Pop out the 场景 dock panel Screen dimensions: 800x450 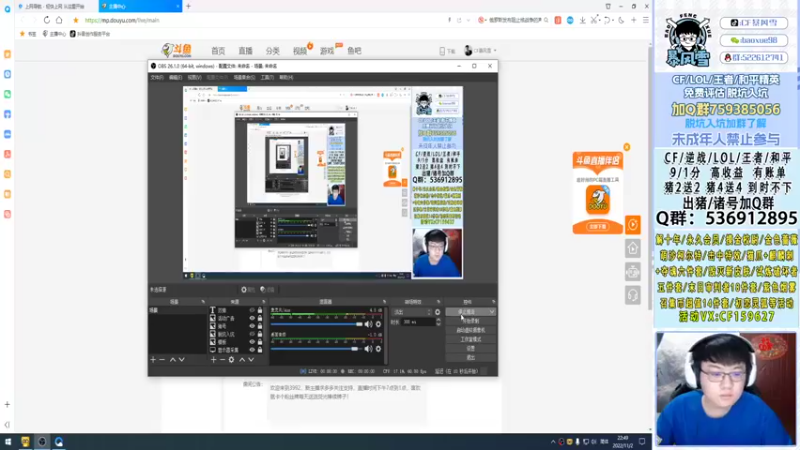(x=203, y=302)
